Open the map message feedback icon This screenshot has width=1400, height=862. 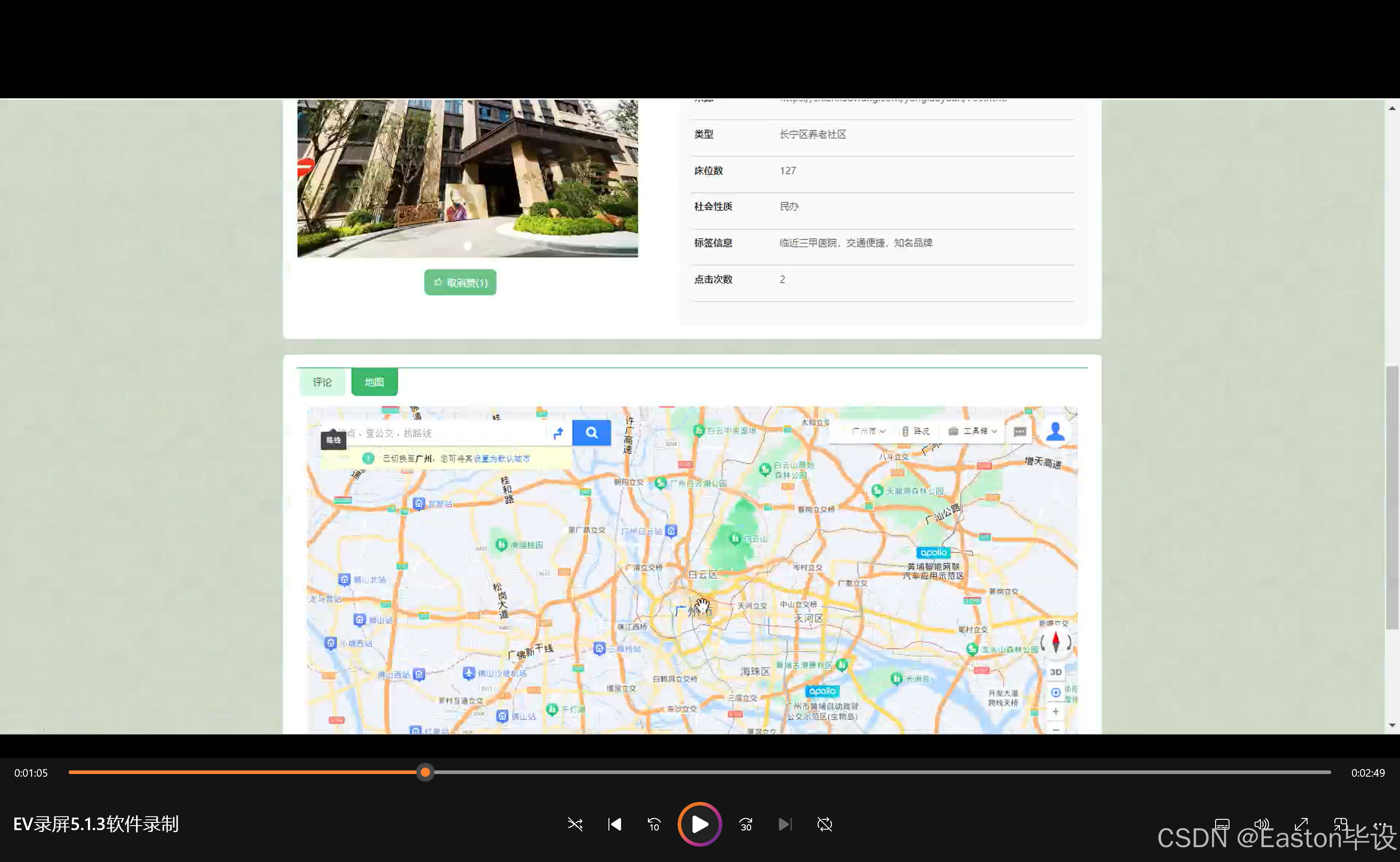(x=1020, y=431)
